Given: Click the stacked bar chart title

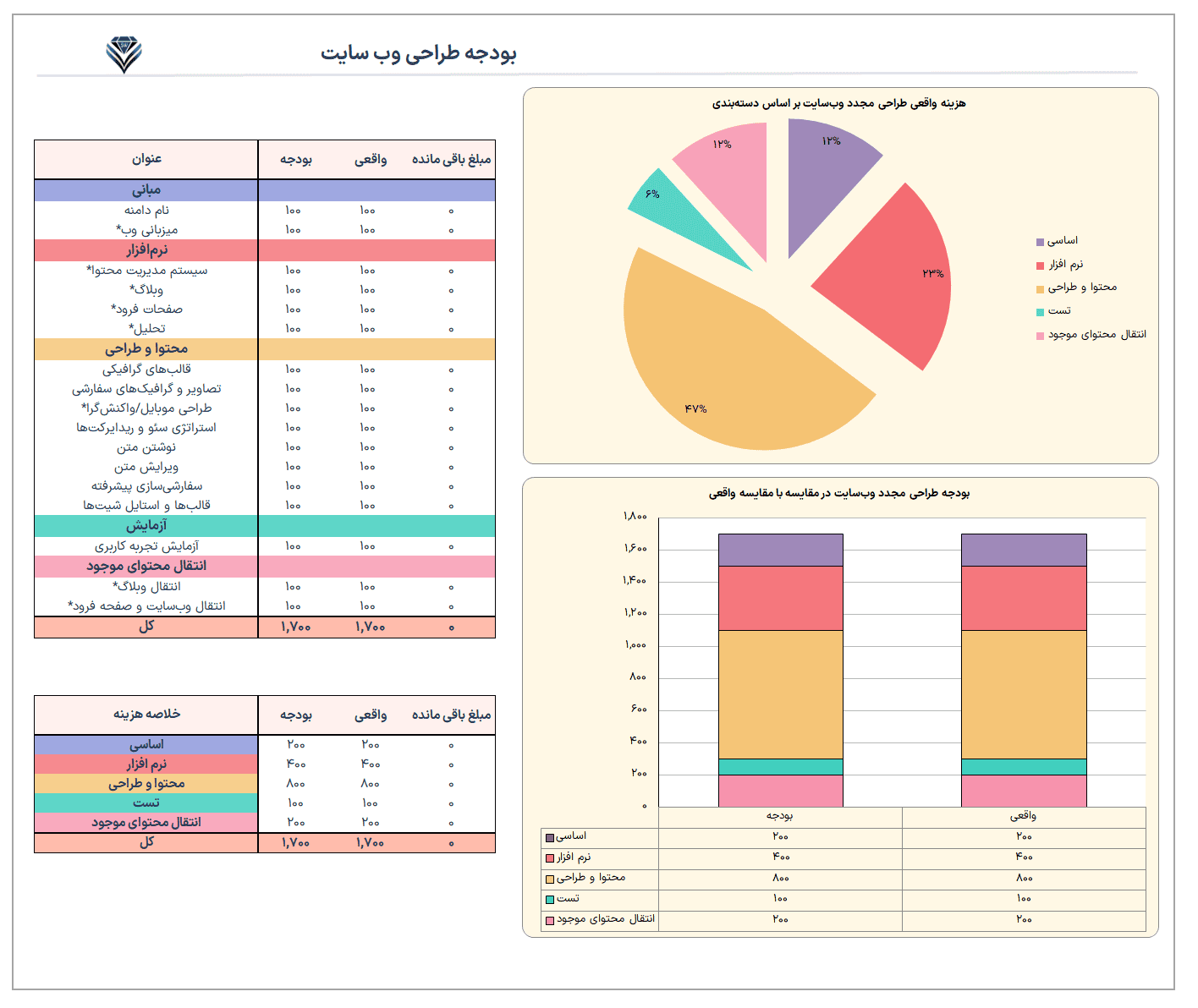Looking at the screenshot, I should pos(839,493).
